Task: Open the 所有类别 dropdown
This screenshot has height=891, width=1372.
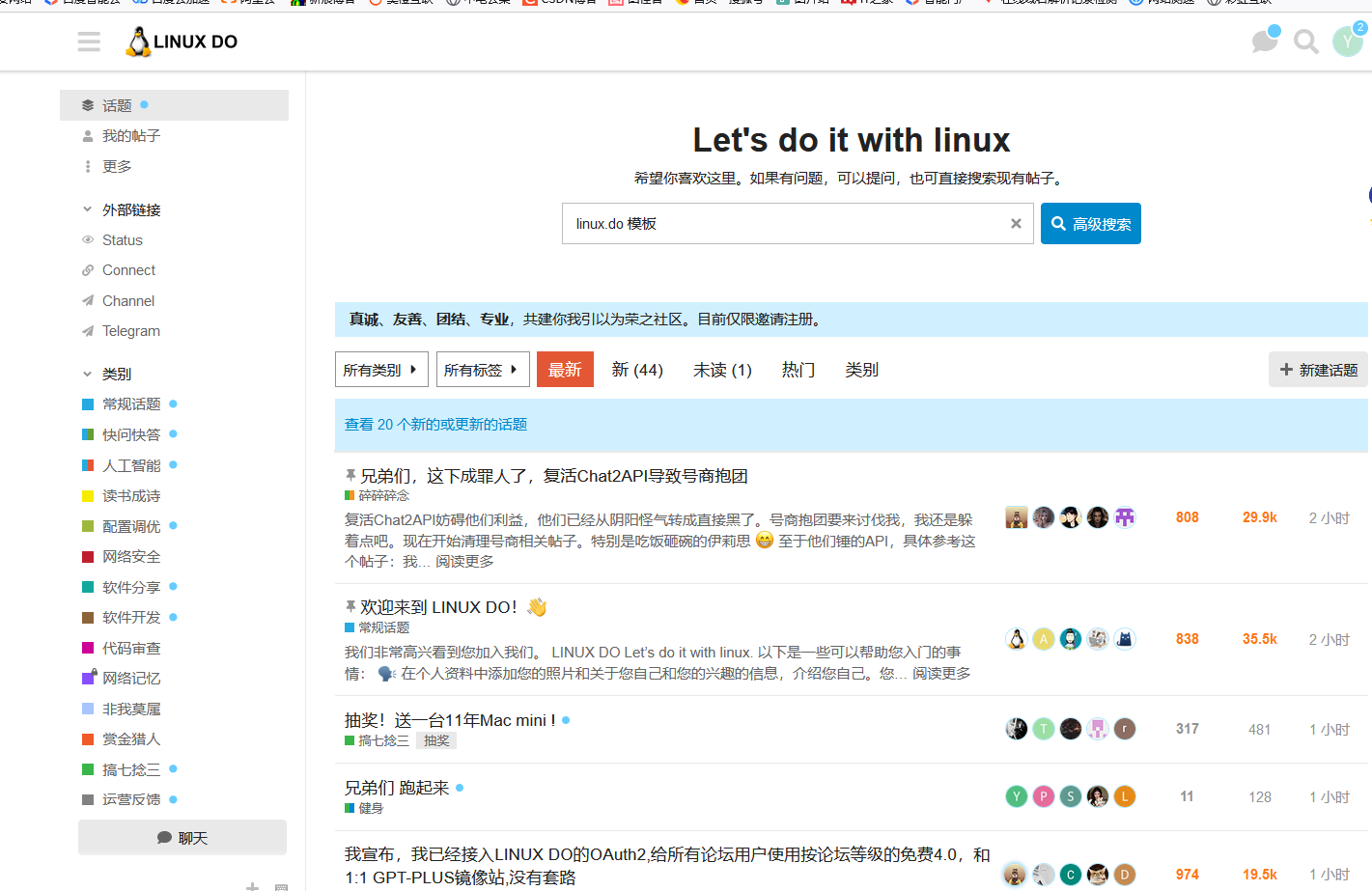Action: tap(381, 370)
